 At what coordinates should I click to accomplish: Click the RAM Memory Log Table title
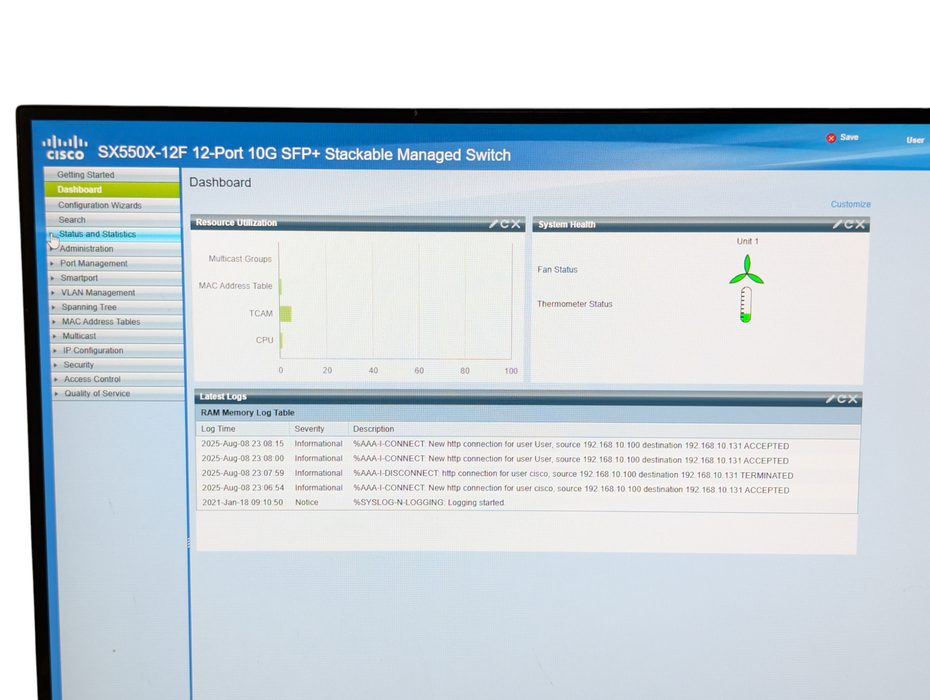[247, 412]
